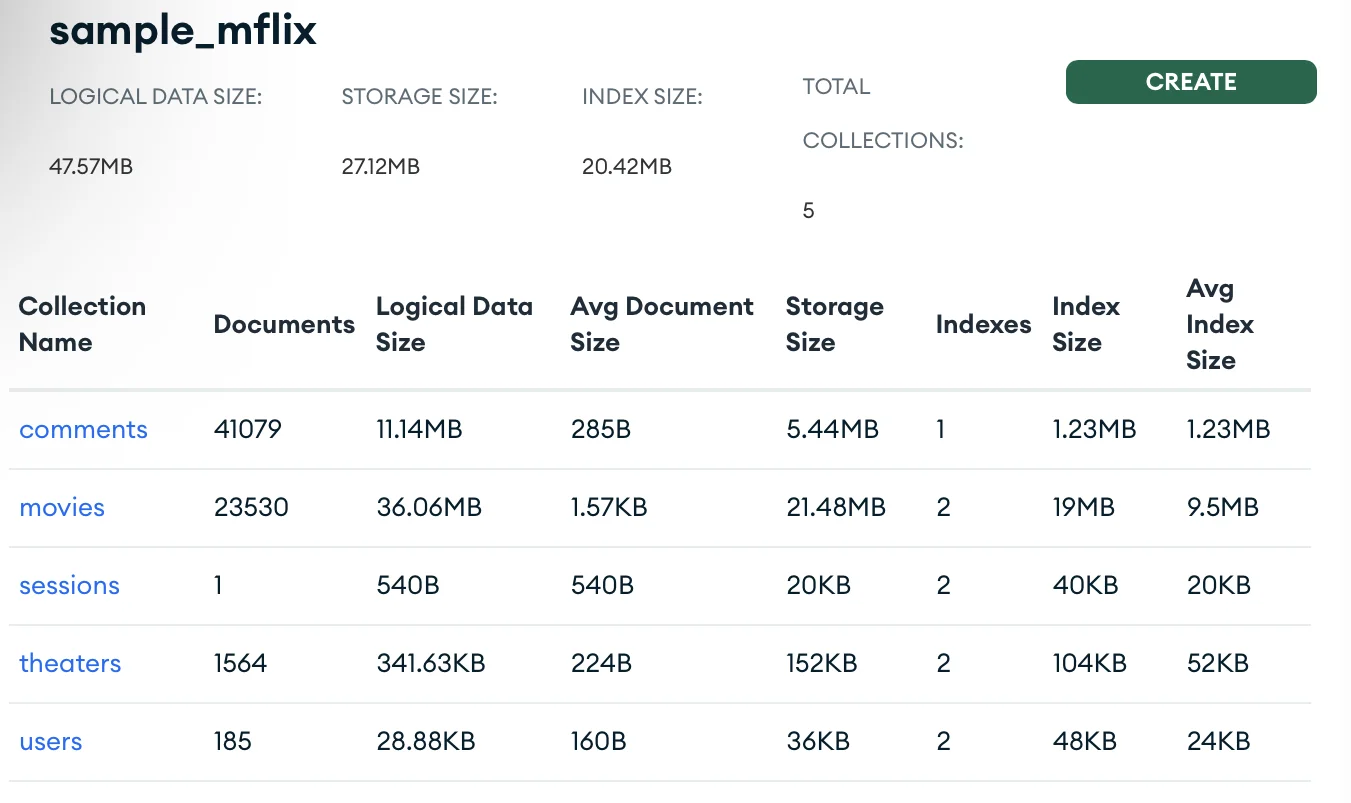This screenshot has height=803, width=1351.
Task: Sort by the Storage Size column
Action: 835,324
